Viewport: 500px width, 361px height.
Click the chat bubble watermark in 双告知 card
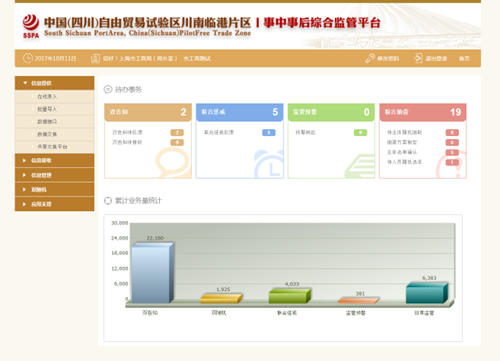173,163
